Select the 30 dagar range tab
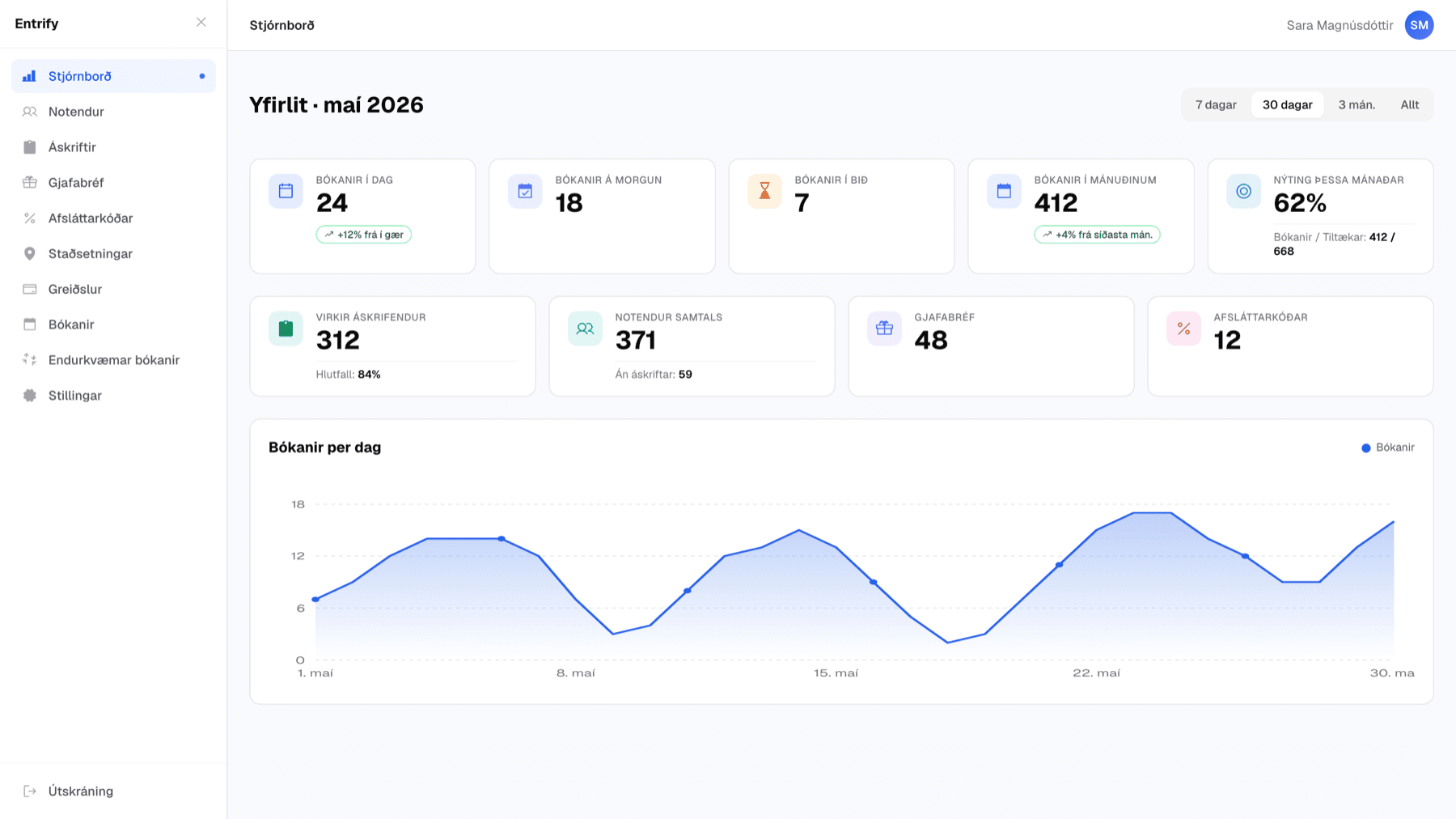1456x819 pixels. [1287, 105]
